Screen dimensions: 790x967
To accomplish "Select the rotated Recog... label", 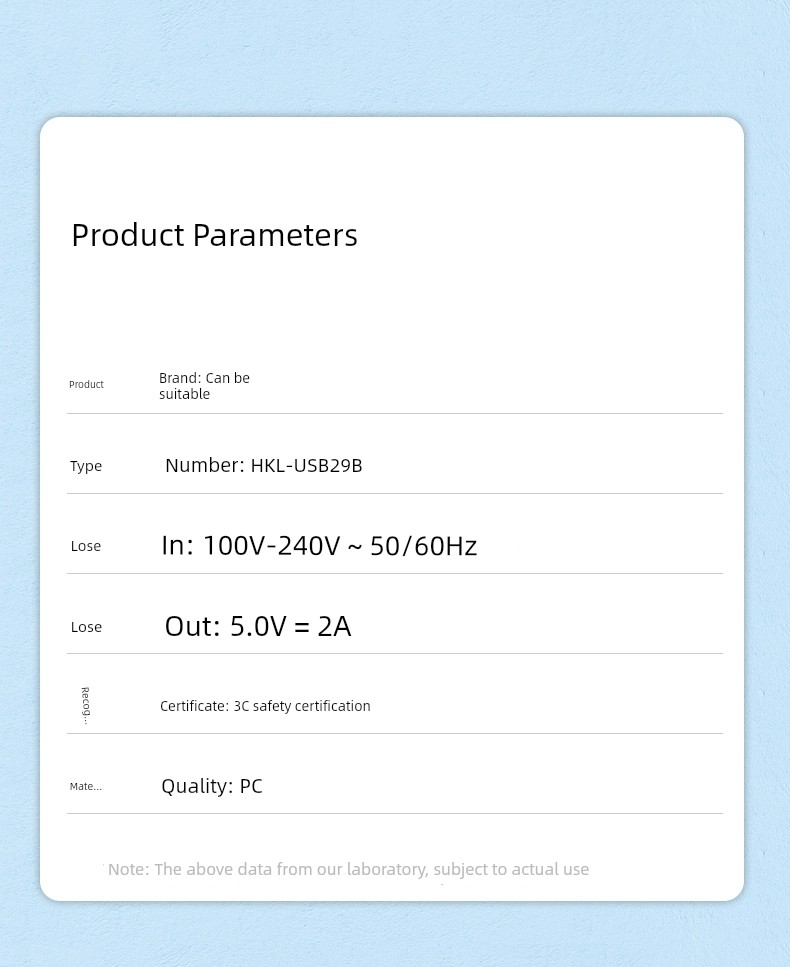I will [x=86, y=706].
